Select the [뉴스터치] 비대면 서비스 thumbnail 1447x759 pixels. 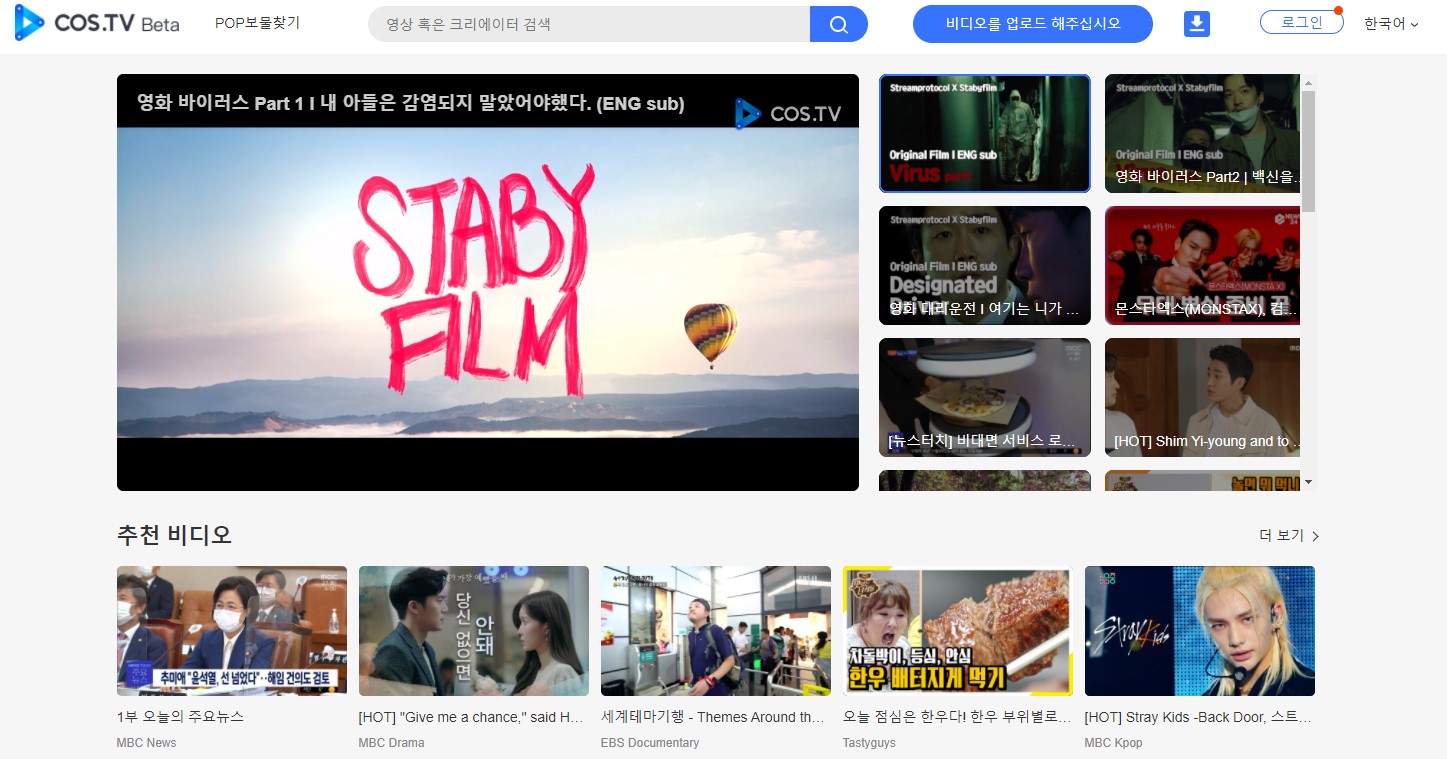coord(985,397)
